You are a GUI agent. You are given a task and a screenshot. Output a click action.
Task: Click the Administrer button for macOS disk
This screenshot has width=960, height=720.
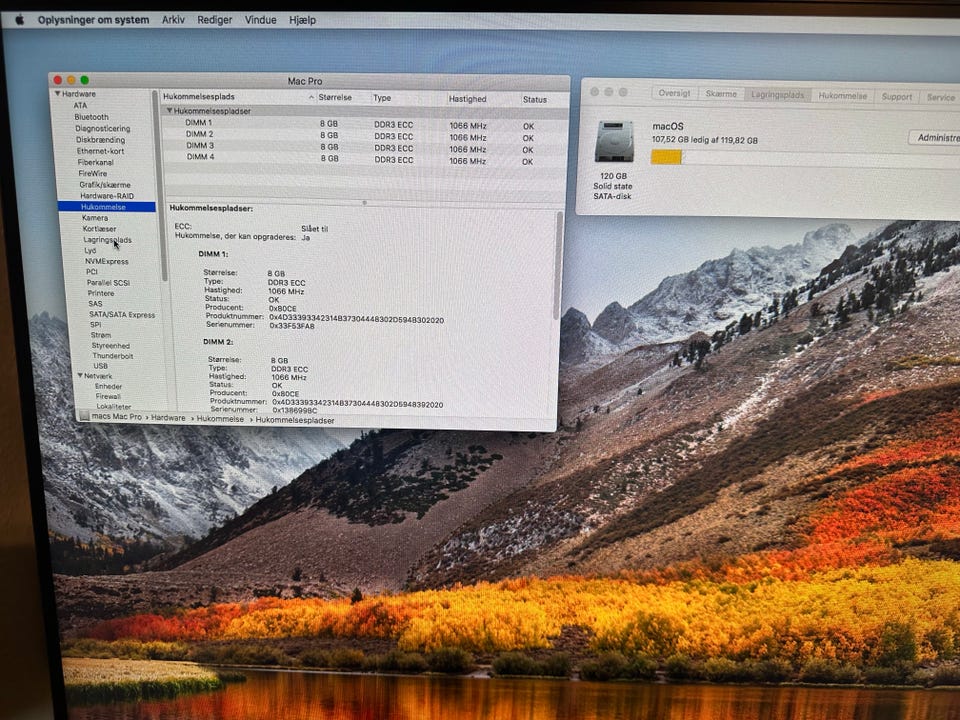click(934, 138)
